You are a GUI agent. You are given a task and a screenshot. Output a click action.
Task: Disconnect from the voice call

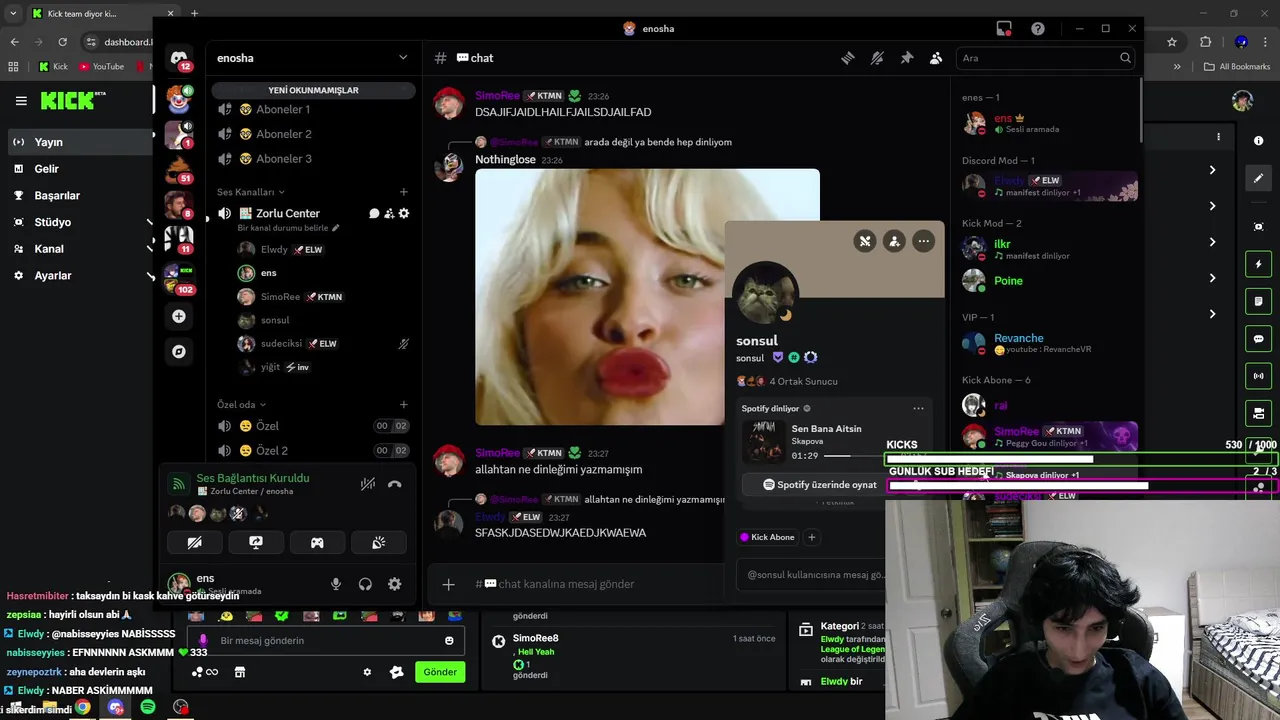pos(395,484)
